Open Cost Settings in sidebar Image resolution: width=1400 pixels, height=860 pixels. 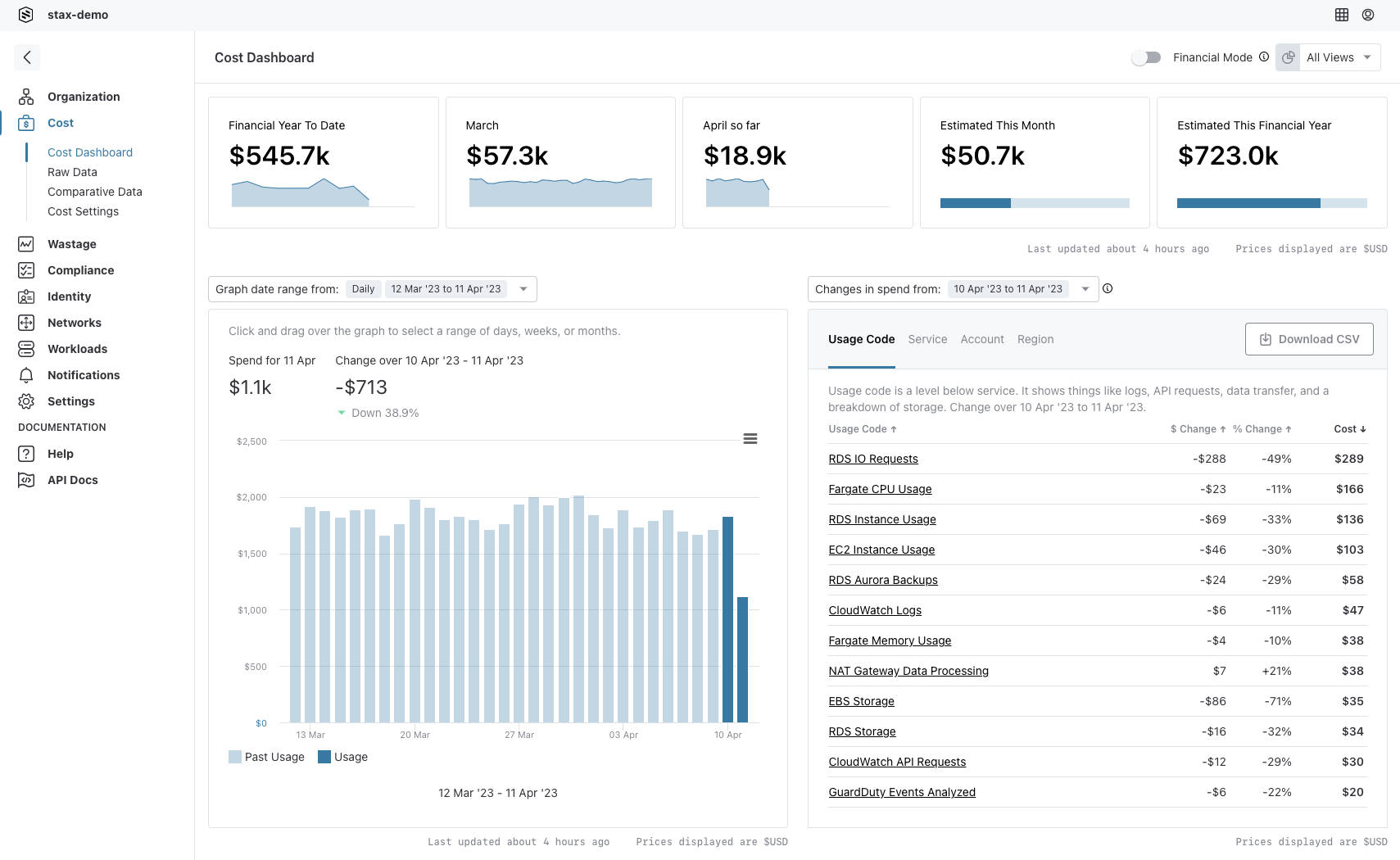83,211
